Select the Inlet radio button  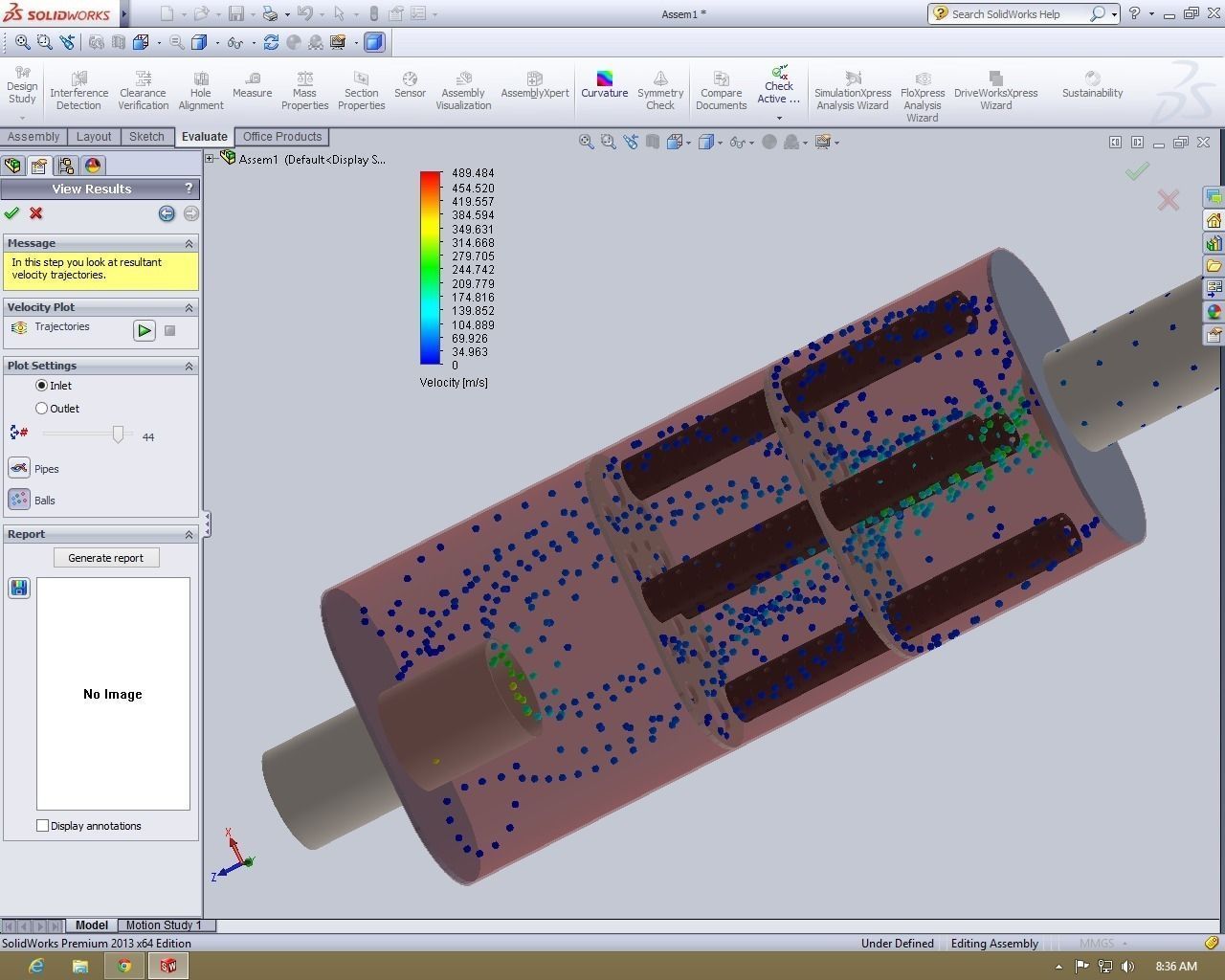(41, 386)
